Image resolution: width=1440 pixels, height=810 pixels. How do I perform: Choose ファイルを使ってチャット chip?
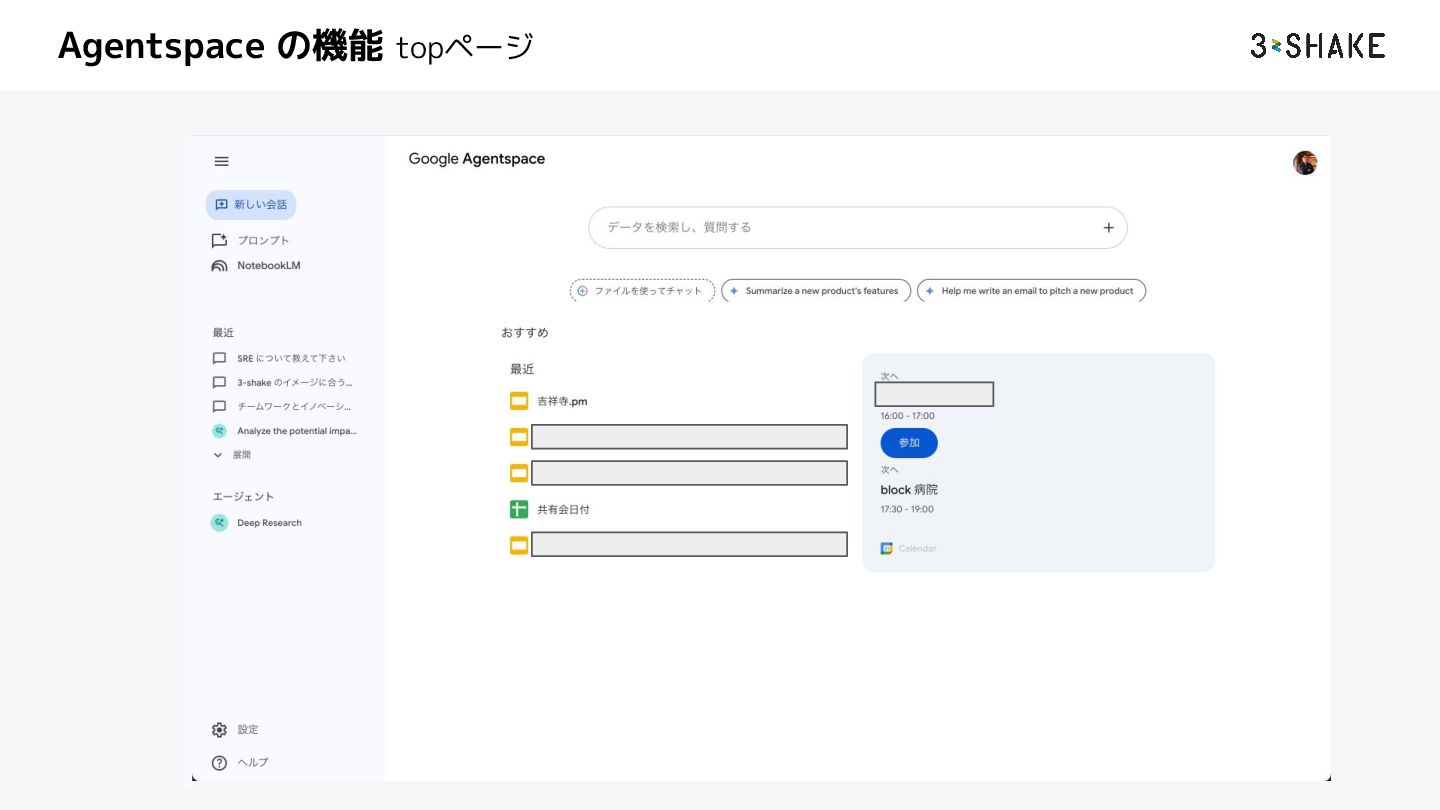[x=642, y=291]
